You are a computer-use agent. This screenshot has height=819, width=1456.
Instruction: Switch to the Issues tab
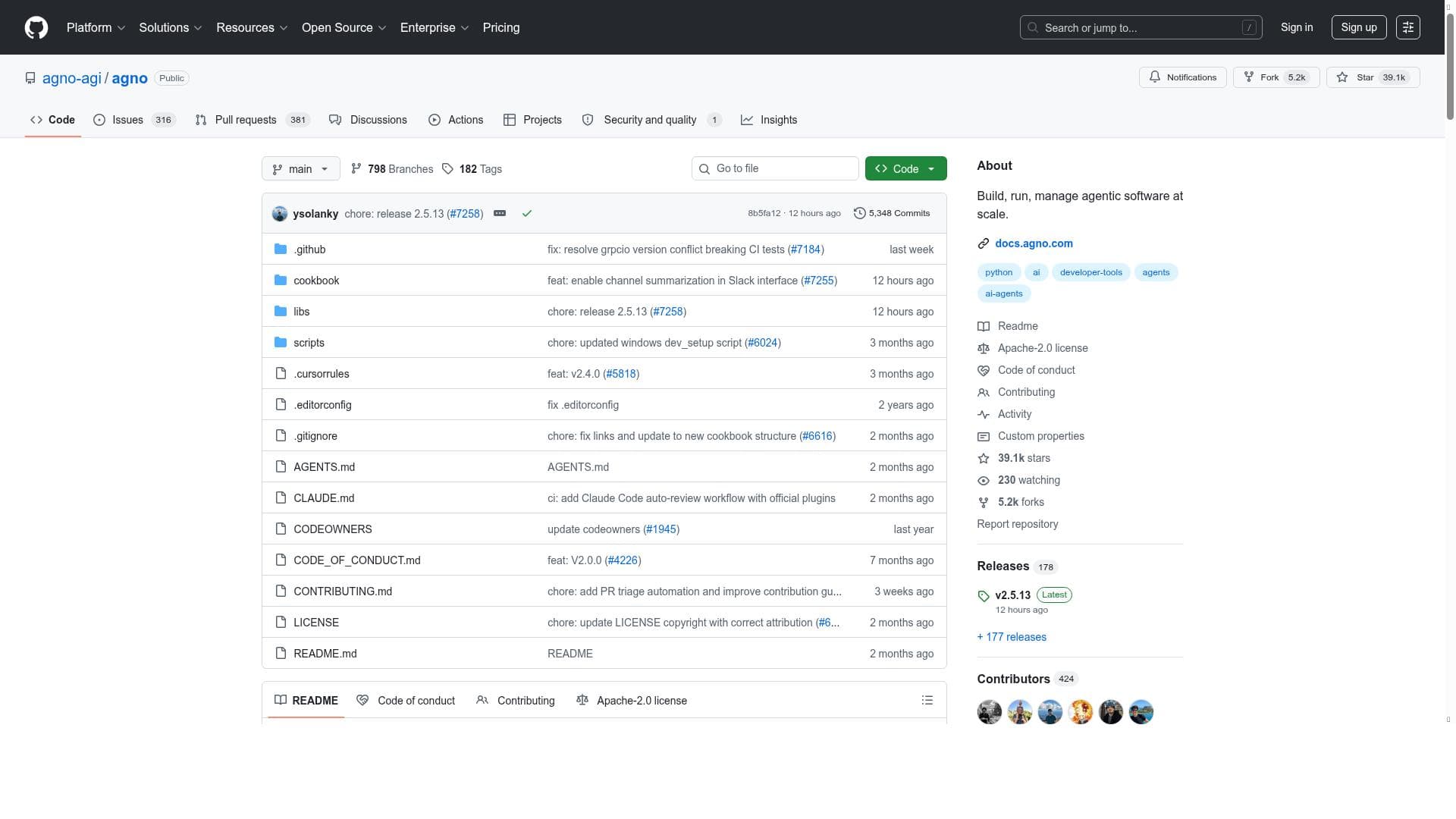click(134, 120)
